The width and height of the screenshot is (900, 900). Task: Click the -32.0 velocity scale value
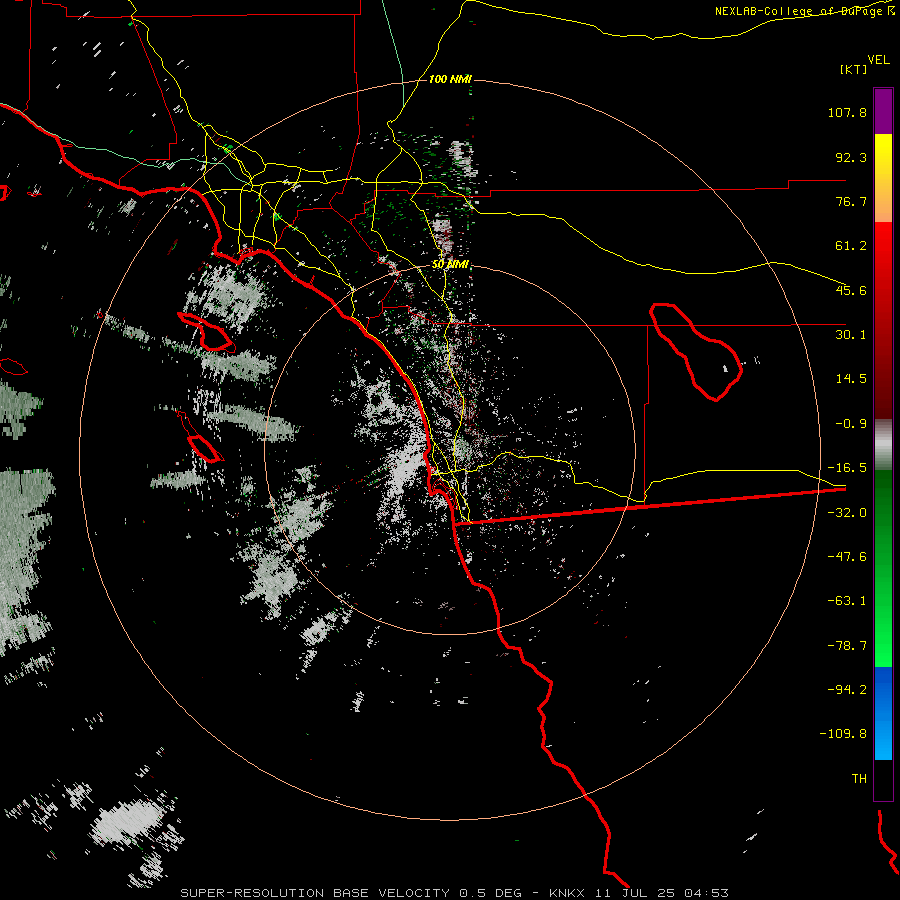point(847,513)
